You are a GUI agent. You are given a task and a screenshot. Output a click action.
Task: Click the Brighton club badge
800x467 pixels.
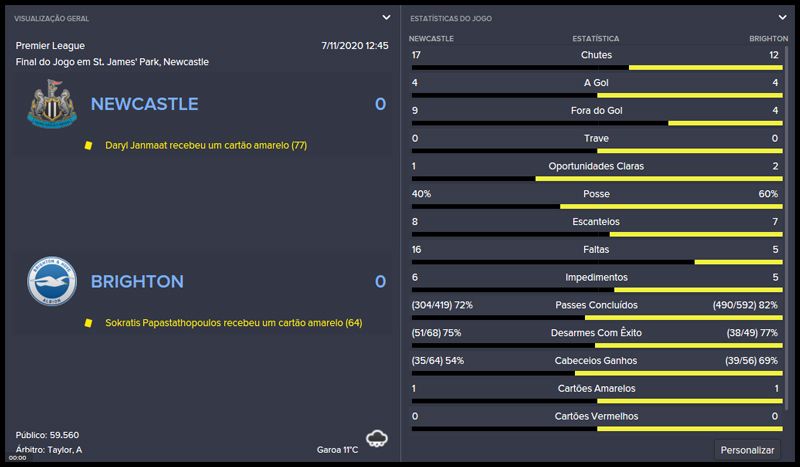click(50, 282)
